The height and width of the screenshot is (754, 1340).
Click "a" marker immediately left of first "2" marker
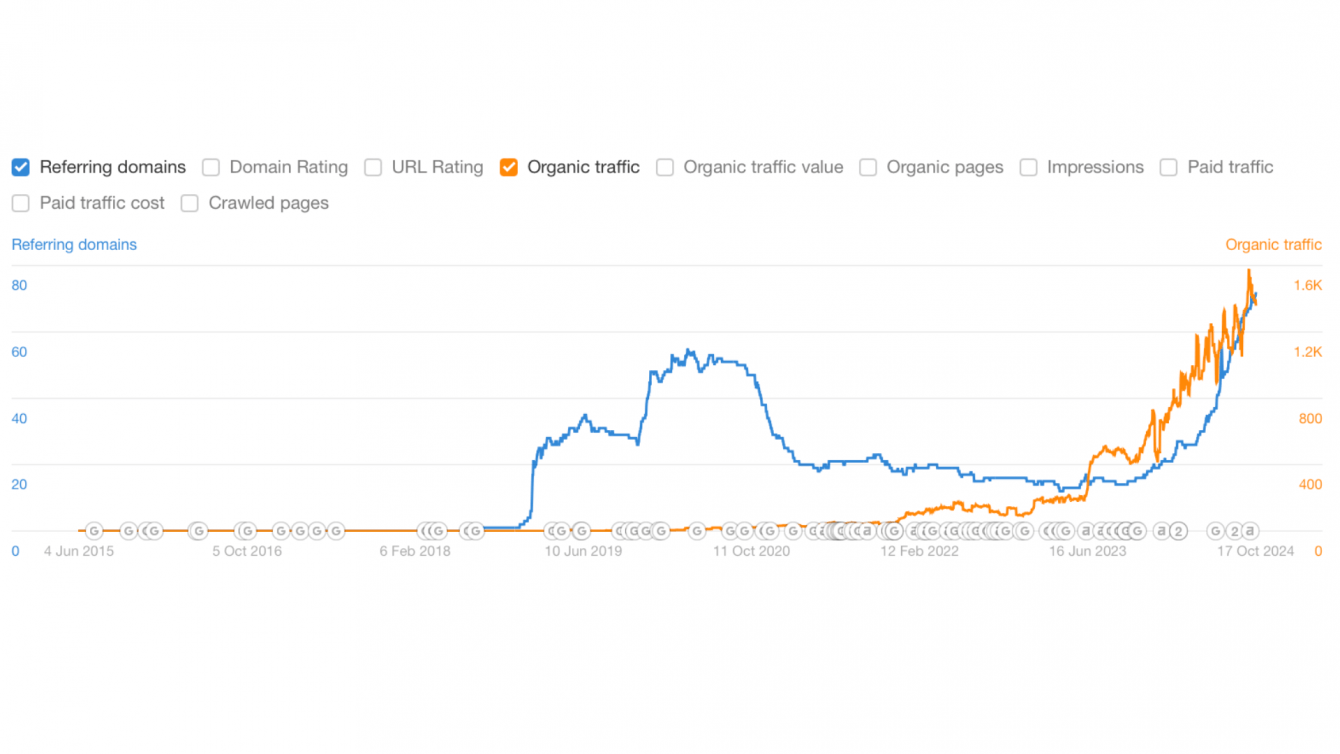click(x=1161, y=531)
